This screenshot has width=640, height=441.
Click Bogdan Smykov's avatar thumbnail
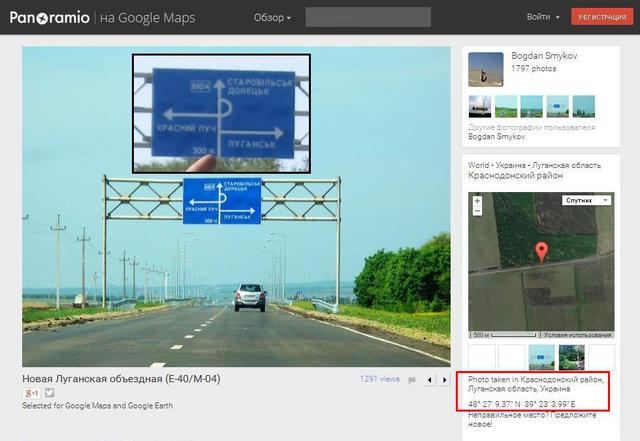tap(486, 69)
